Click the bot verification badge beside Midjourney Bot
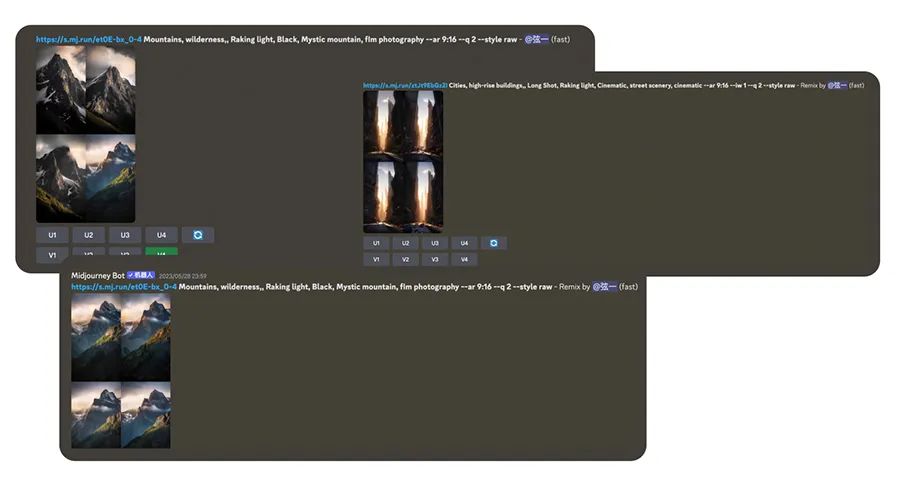 coord(140,275)
